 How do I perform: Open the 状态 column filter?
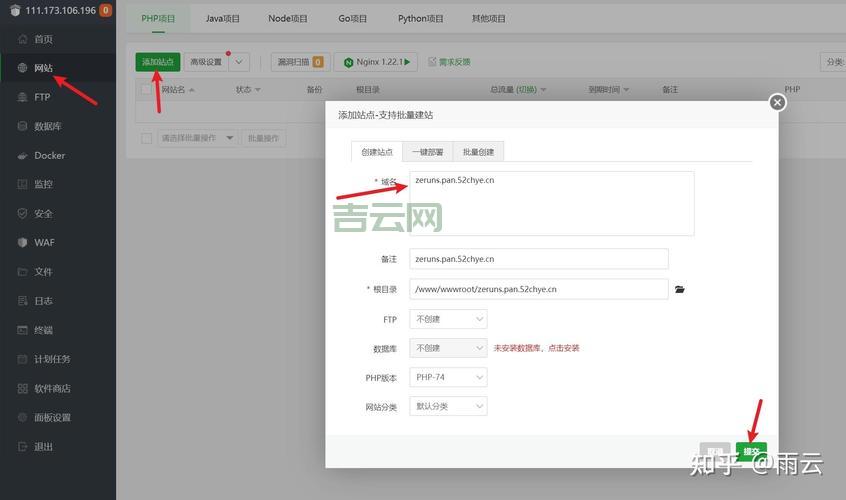pyautogui.click(x=248, y=90)
